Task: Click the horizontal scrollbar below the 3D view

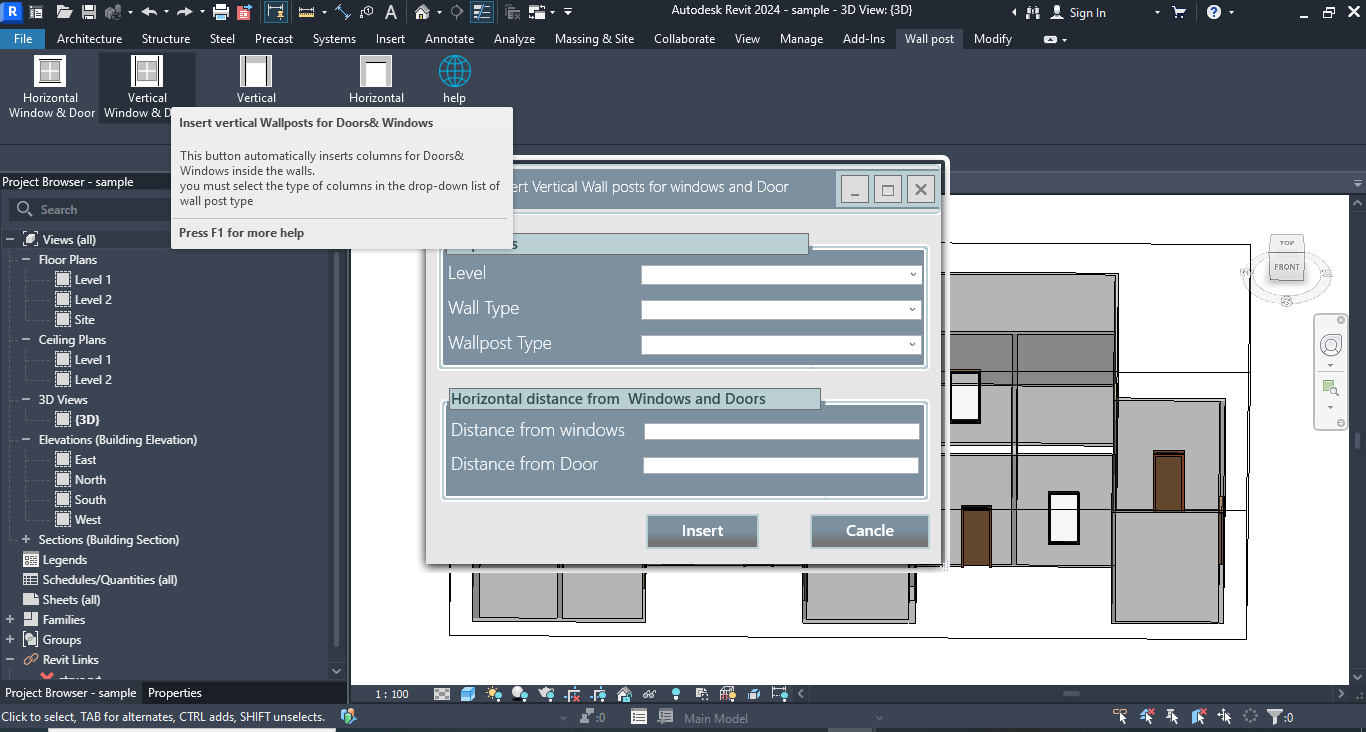Action: [x=1070, y=694]
